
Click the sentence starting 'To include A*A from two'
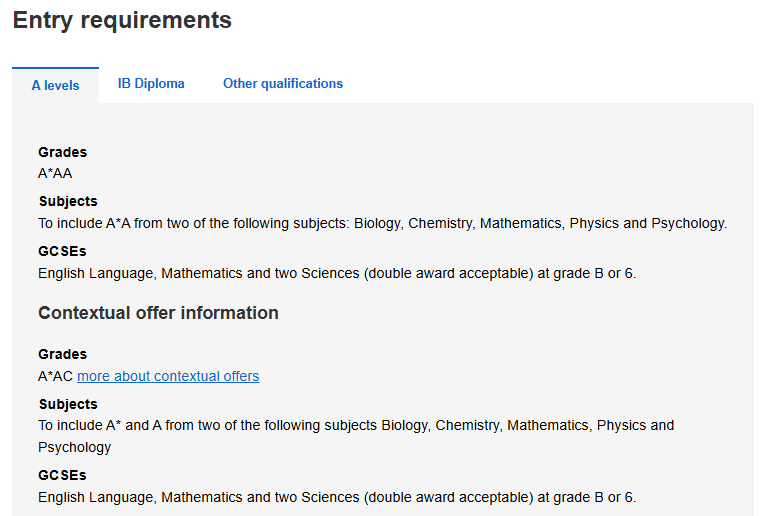click(x=382, y=223)
